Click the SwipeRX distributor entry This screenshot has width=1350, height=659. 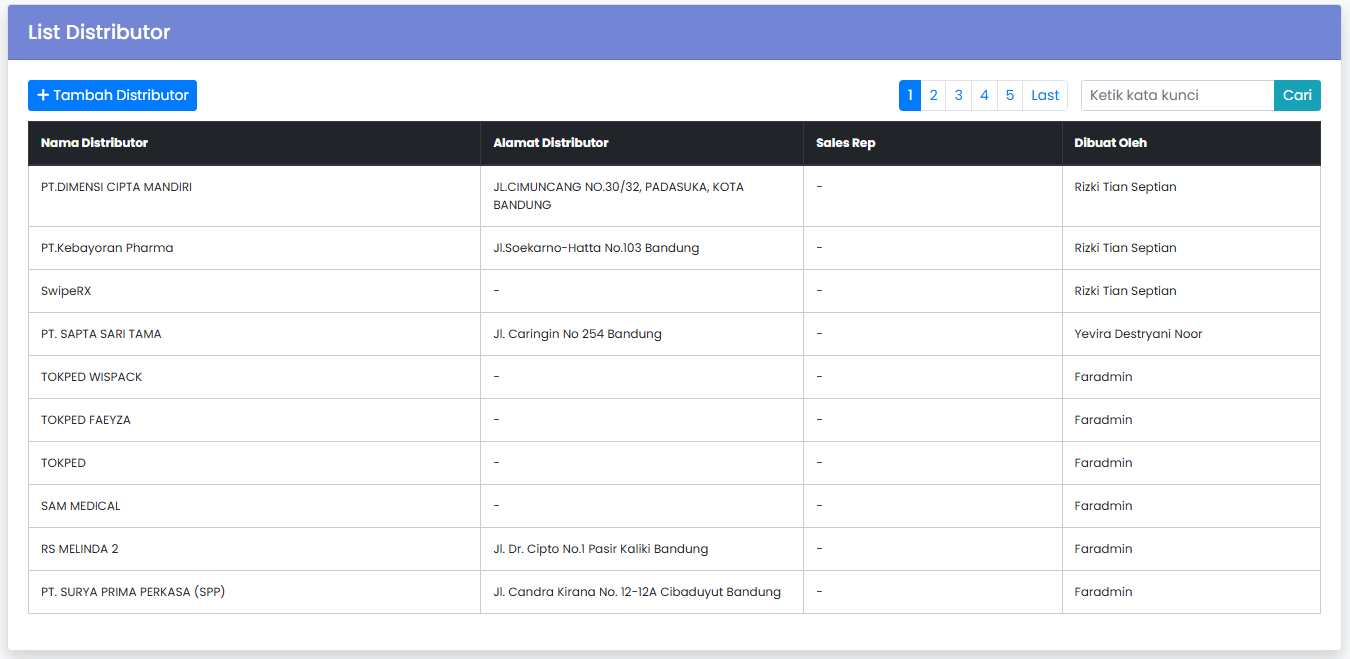(66, 291)
